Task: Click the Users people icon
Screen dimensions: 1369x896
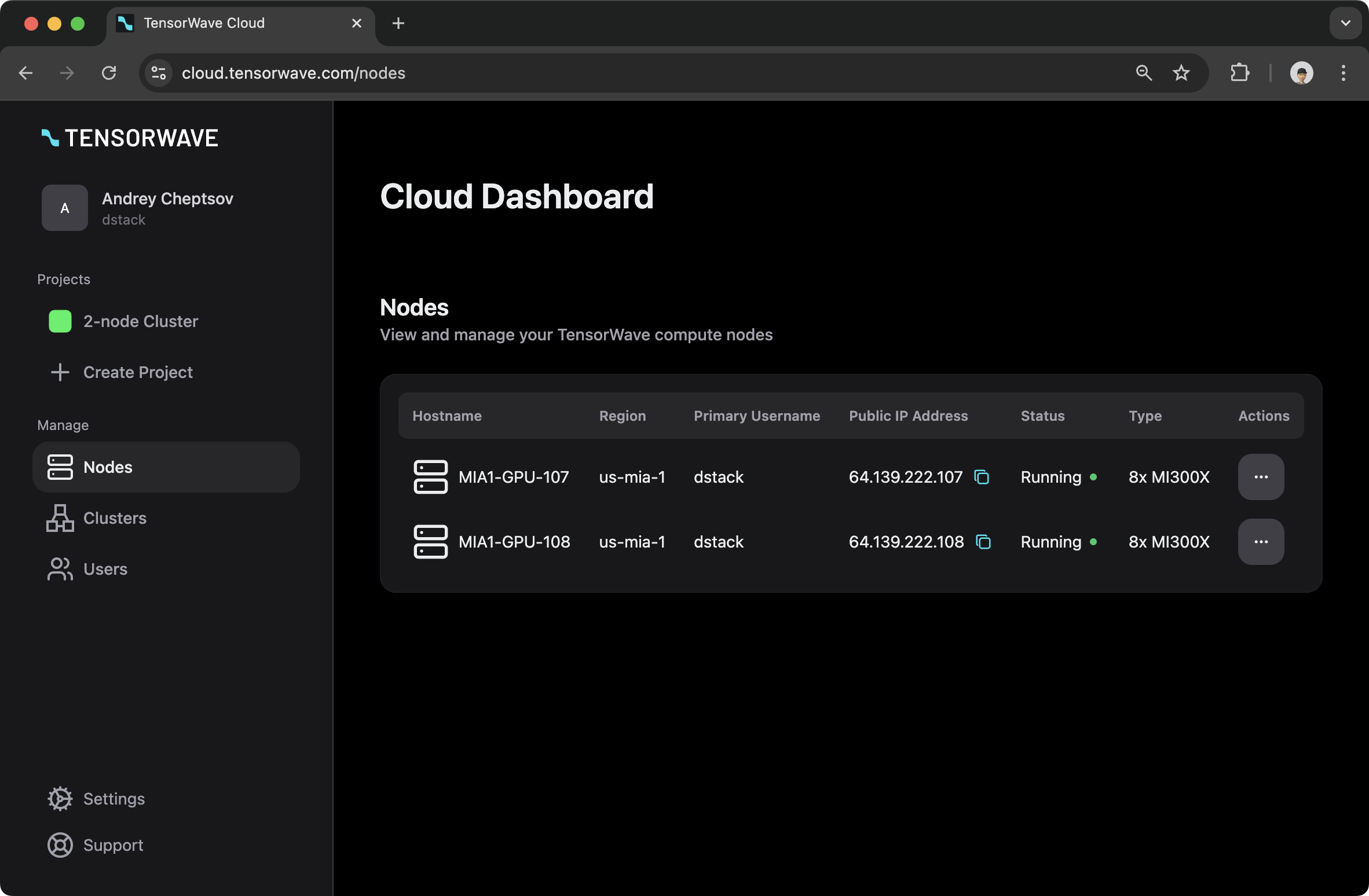Action: (x=60, y=569)
